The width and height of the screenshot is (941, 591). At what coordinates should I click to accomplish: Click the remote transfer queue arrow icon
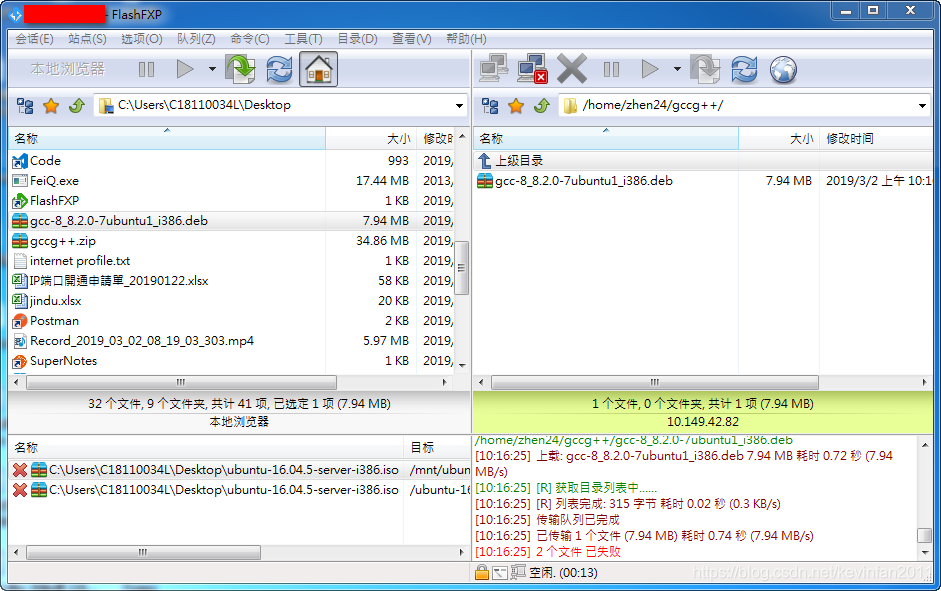tap(705, 69)
